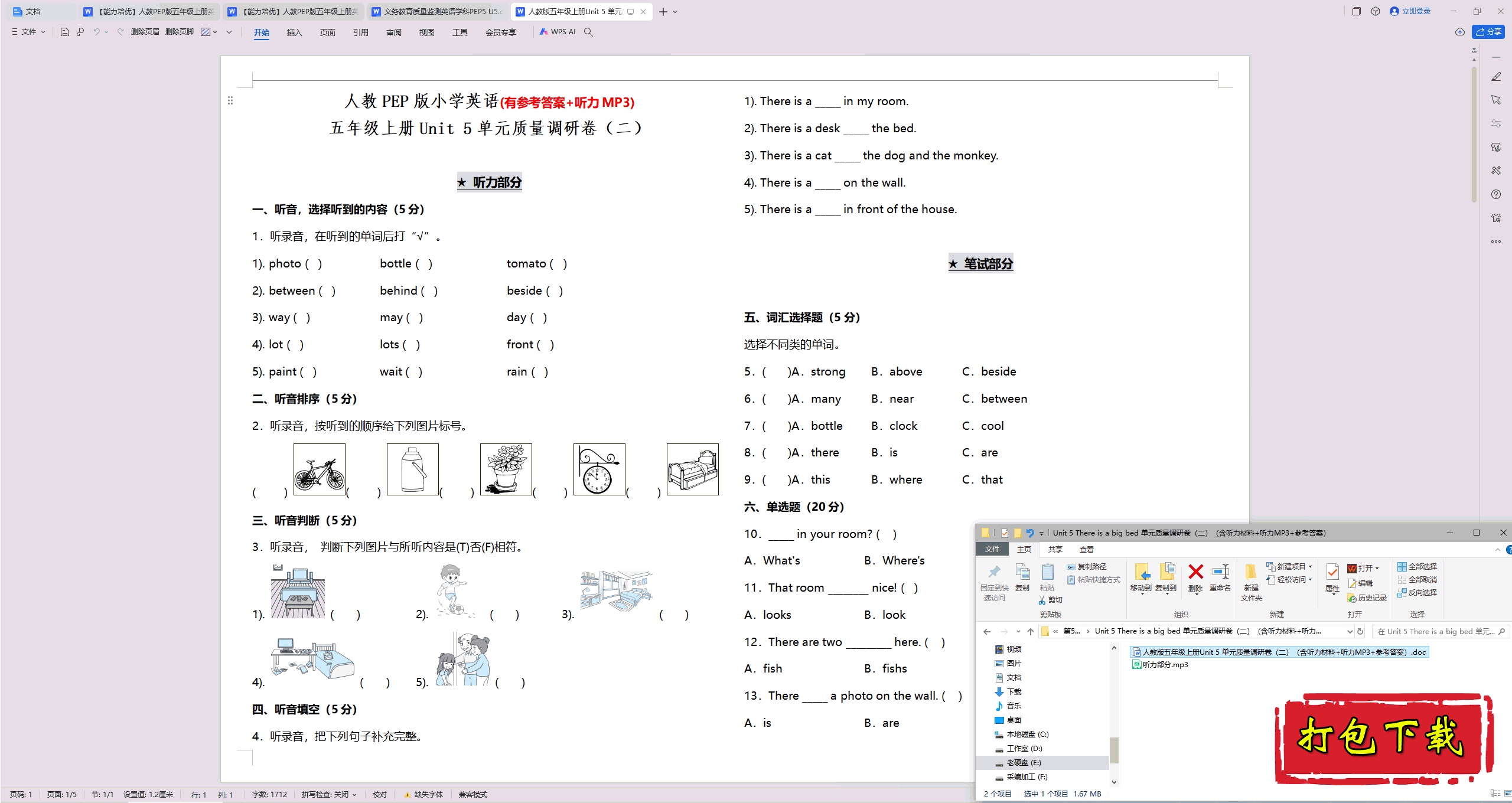Open the skin shirt icon in sidebar
The height and width of the screenshot is (803, 1512).
pos(1496,218)
